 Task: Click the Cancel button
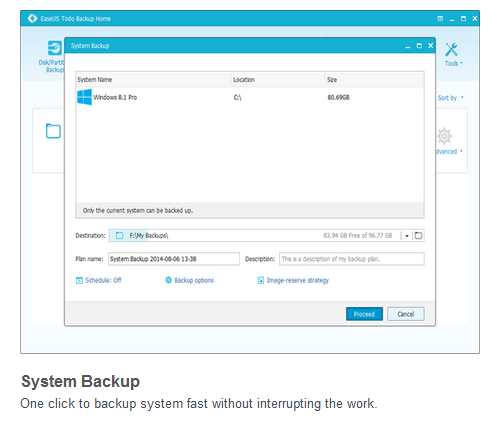(406, 314)
